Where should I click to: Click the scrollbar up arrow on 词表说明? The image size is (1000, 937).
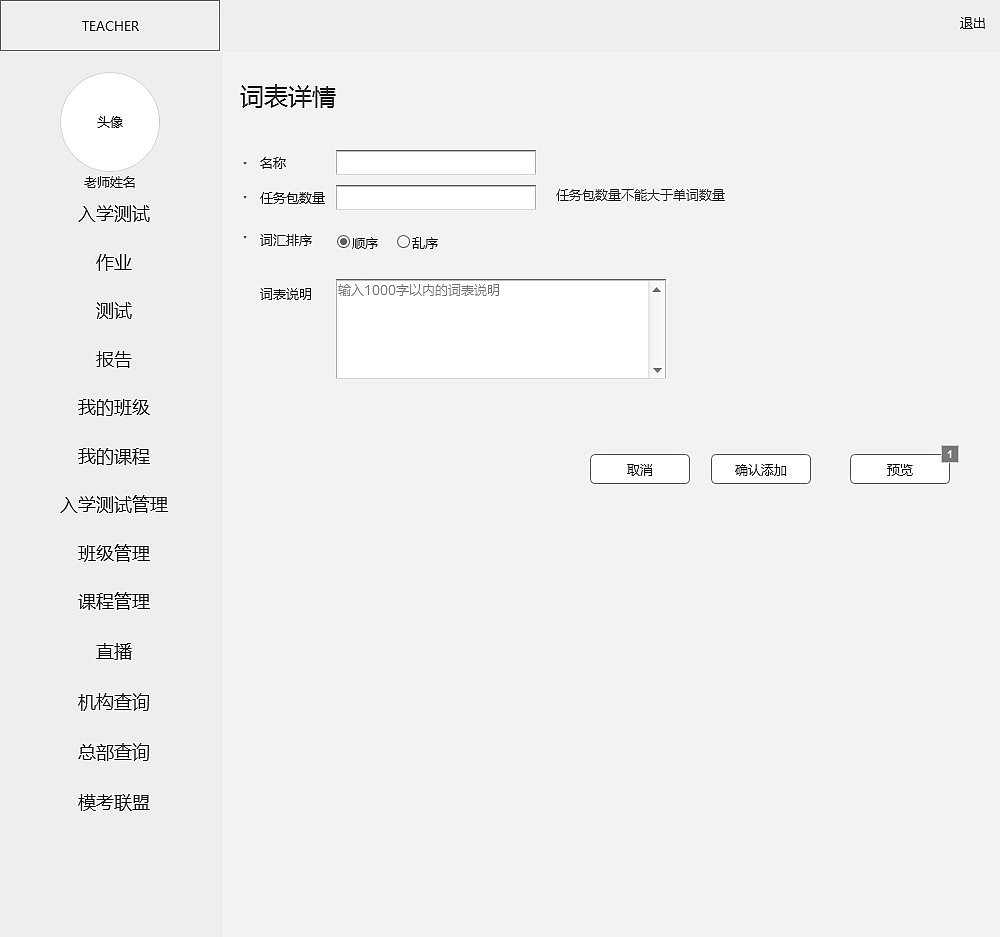tap(658, 288)
